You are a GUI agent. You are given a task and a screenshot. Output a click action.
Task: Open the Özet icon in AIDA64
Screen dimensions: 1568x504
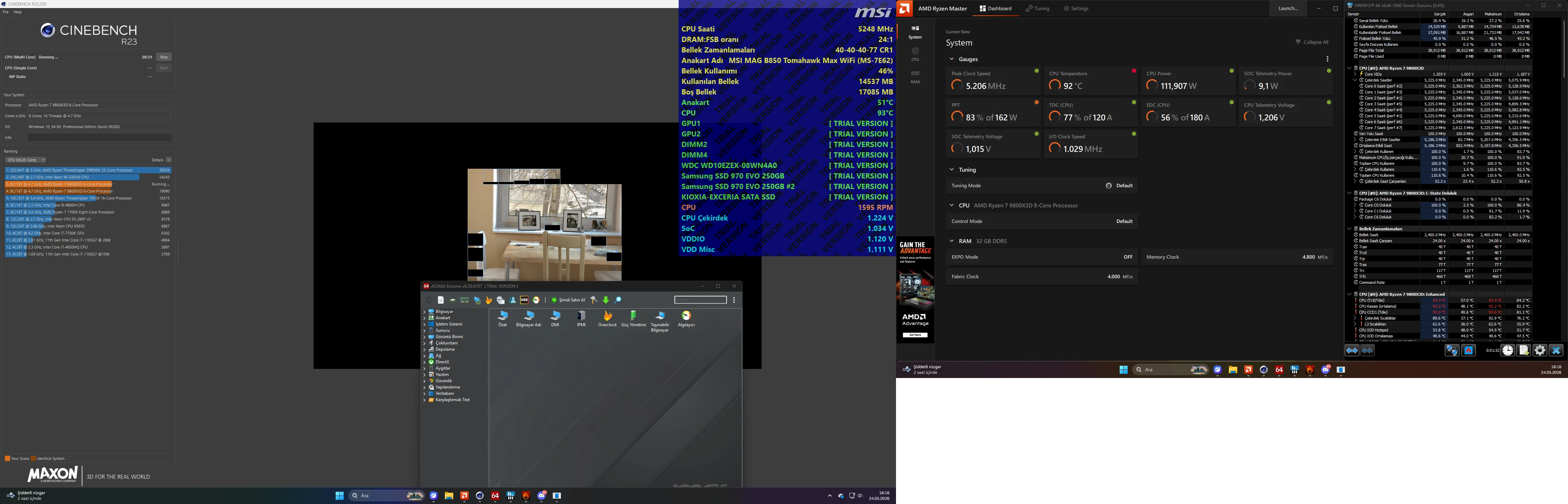point(503,319)
